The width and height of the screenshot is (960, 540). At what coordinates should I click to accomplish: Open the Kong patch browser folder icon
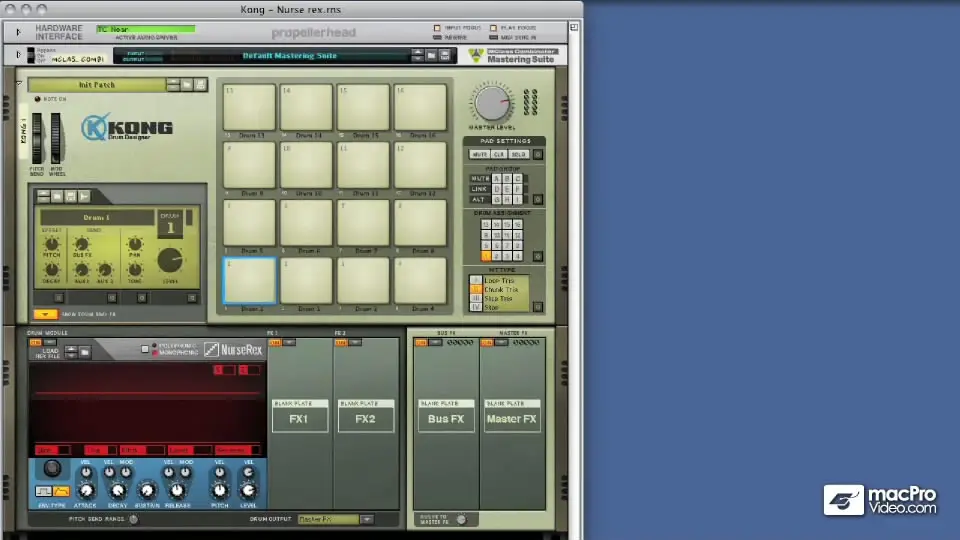click(x=187, y=84)
